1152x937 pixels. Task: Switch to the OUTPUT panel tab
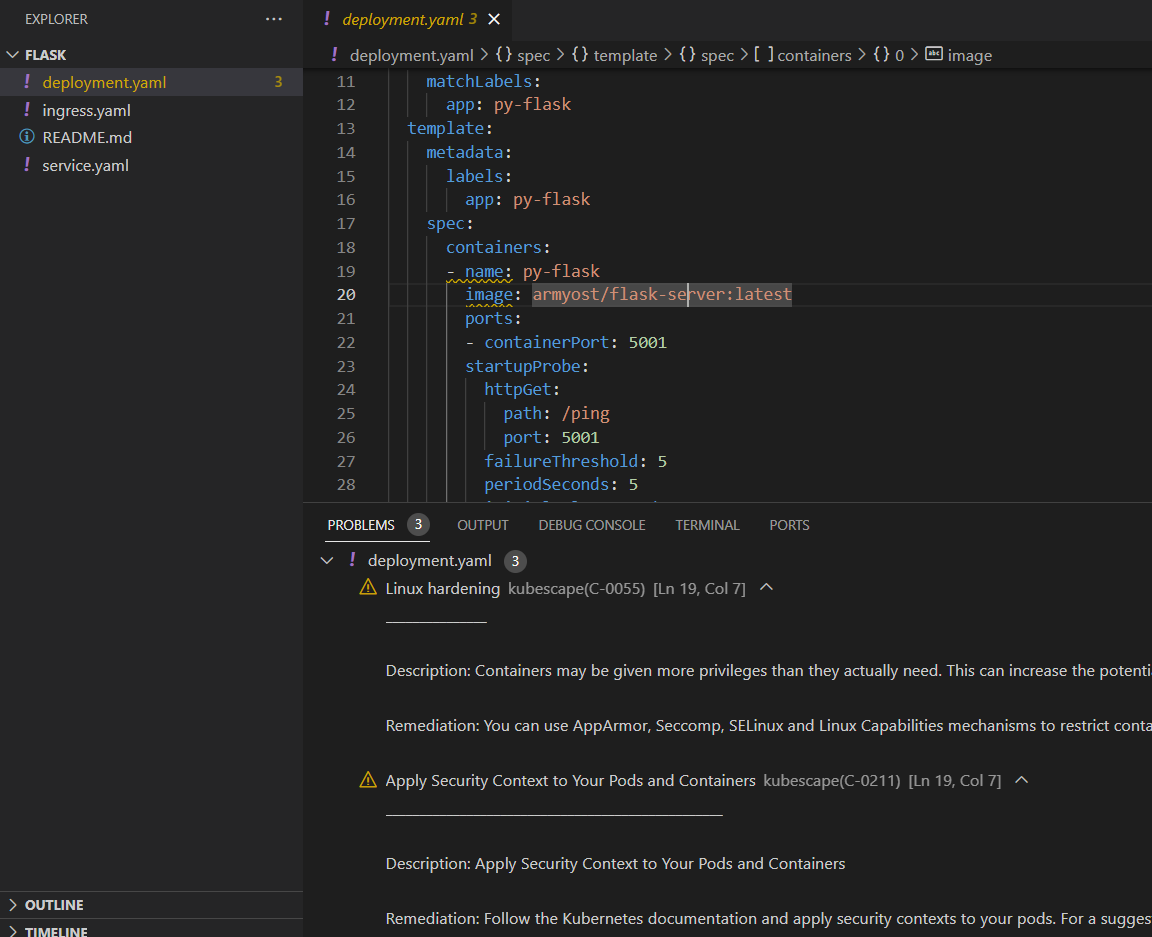click(483, 525)
